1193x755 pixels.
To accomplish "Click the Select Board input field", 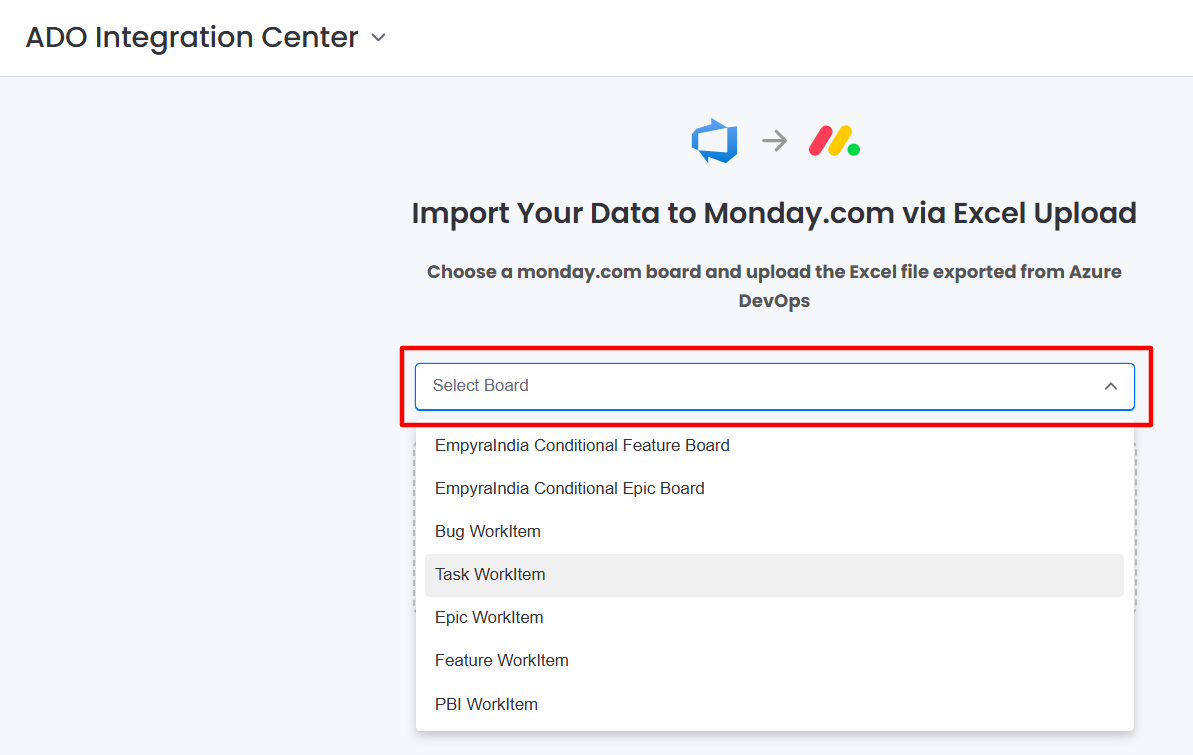I will (x=775, y=386).
